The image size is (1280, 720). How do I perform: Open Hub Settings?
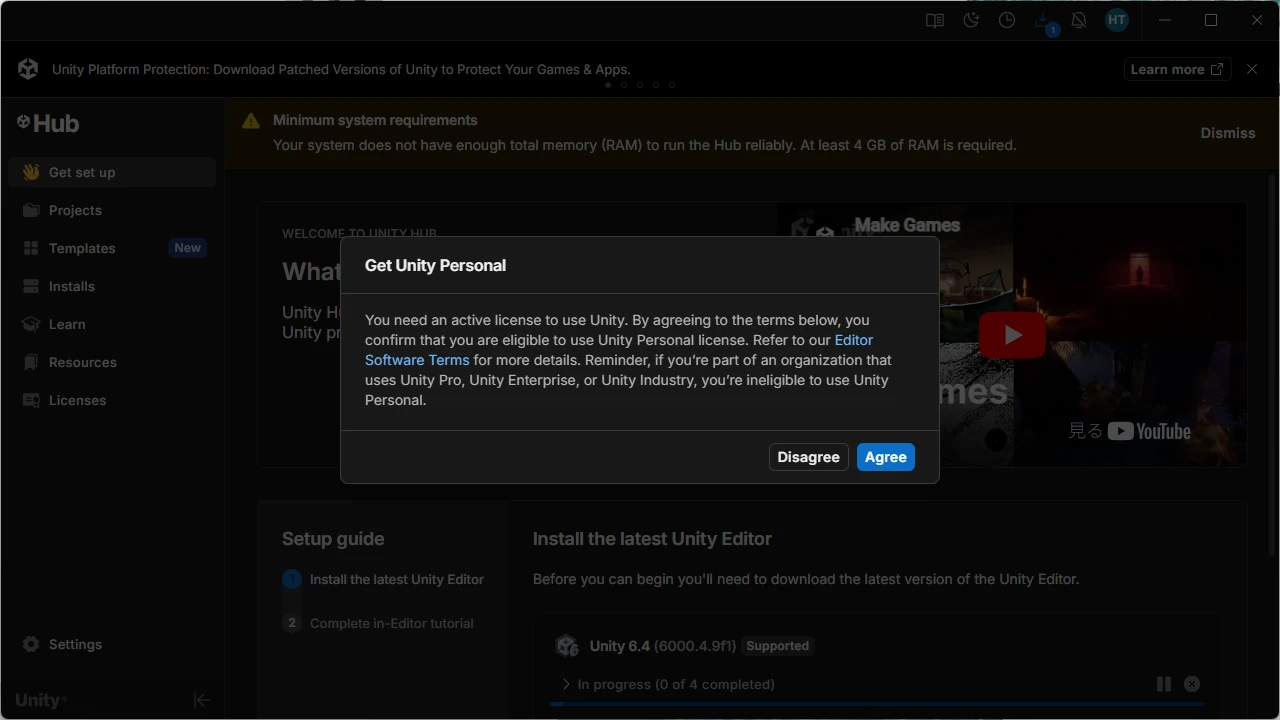(x=112, y=644)
